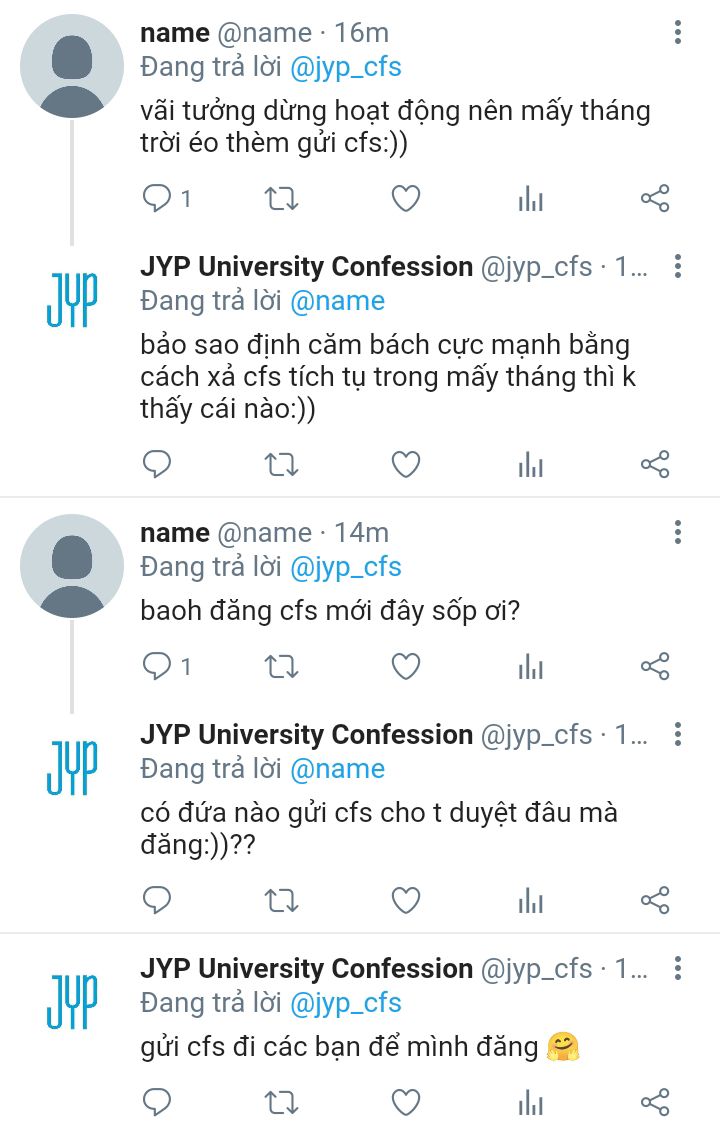The width and height of the screenshot is (720, 1131).
Task: Retweet the 'gửi cfs đi các bạn' tweet
Action: tap(281, 1103)
